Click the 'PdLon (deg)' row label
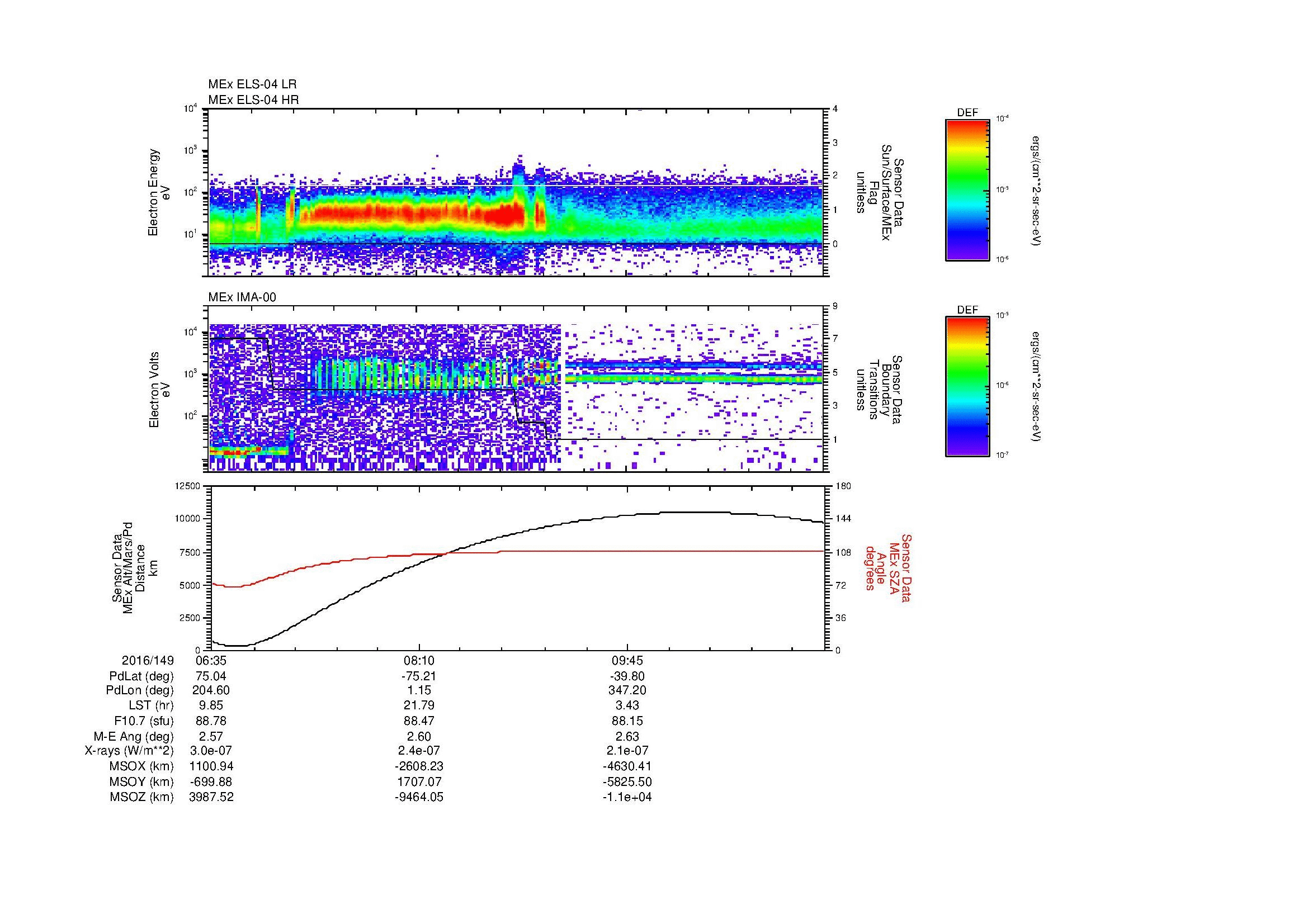Screen dimensions: 1308x924 [x=140, y=690]
